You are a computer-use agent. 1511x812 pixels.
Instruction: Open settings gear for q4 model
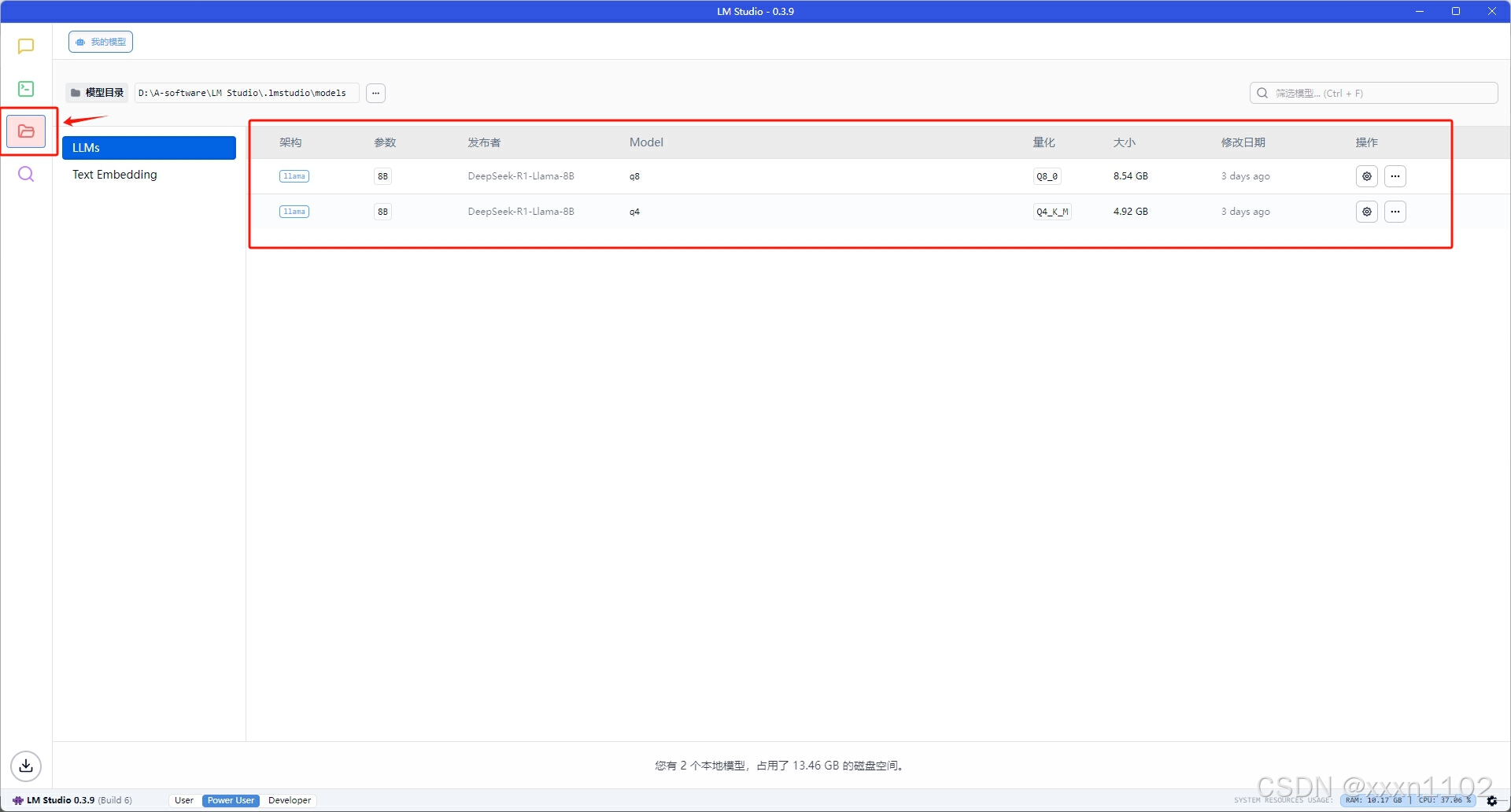pos(1367,212)
